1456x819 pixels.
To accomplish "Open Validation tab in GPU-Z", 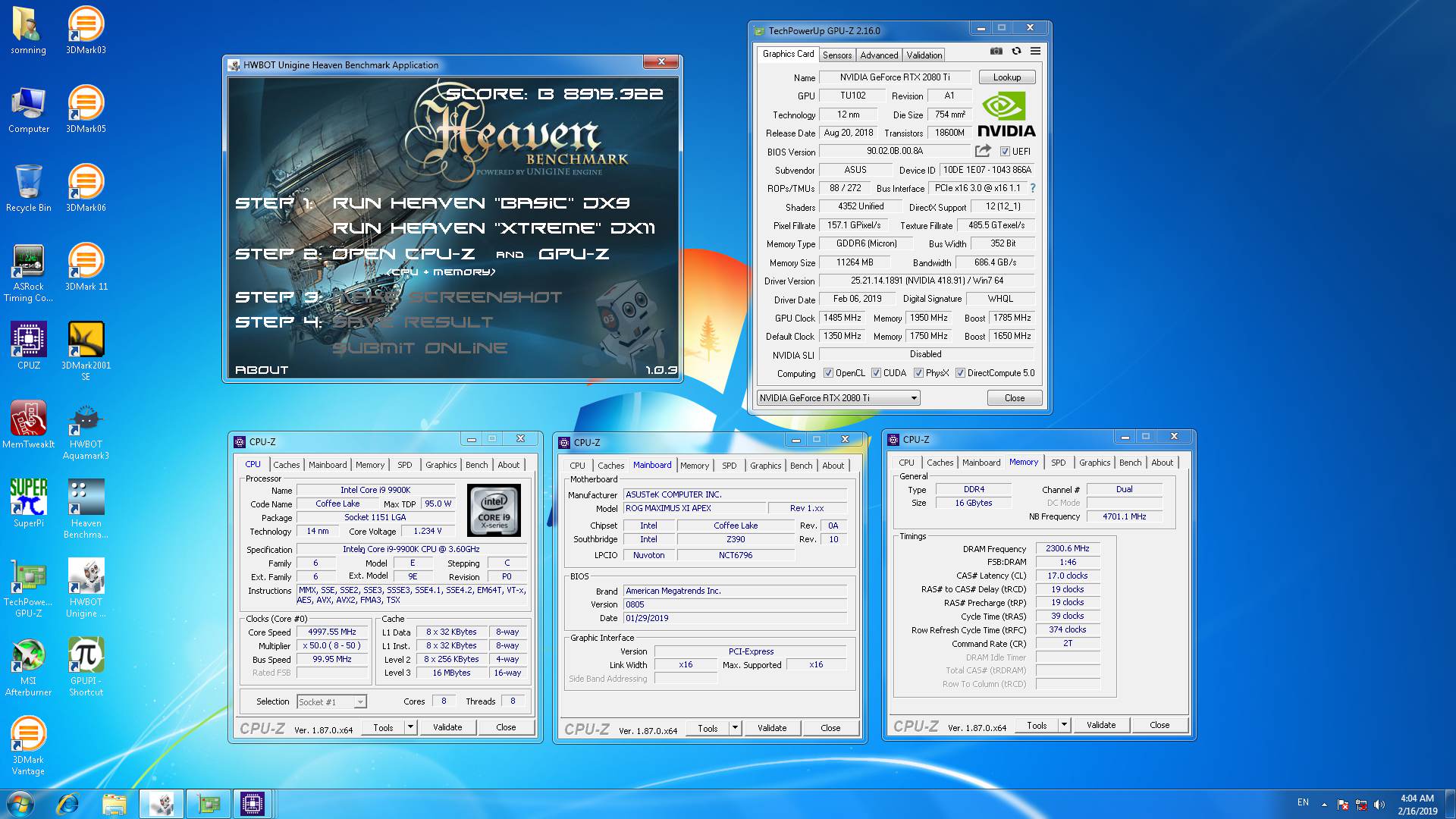I will click(924, 55).
